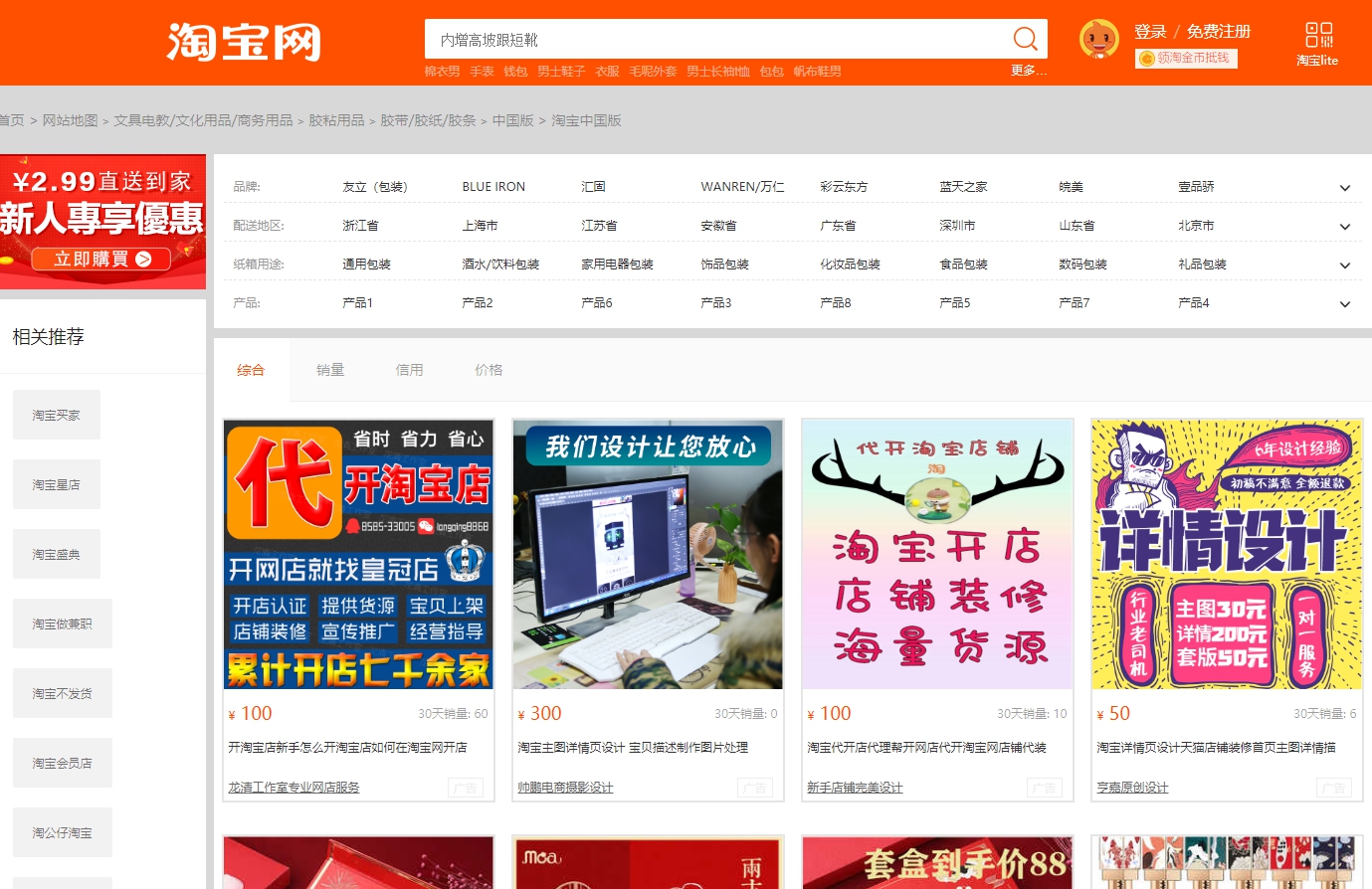
Task: Click the gold coin 领淘金币抵钱 badge
Action: (x=1186, y=59)
